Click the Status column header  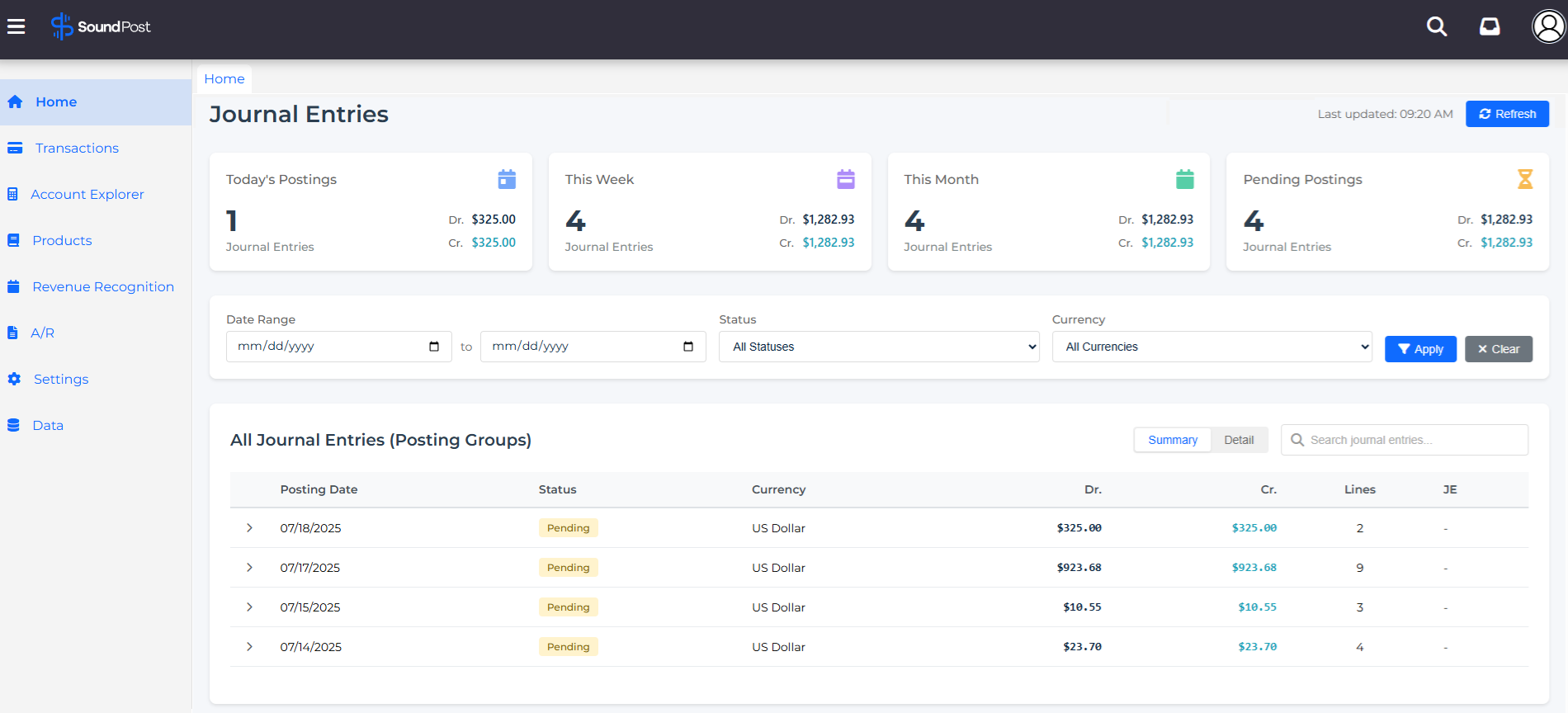point(557,489)
